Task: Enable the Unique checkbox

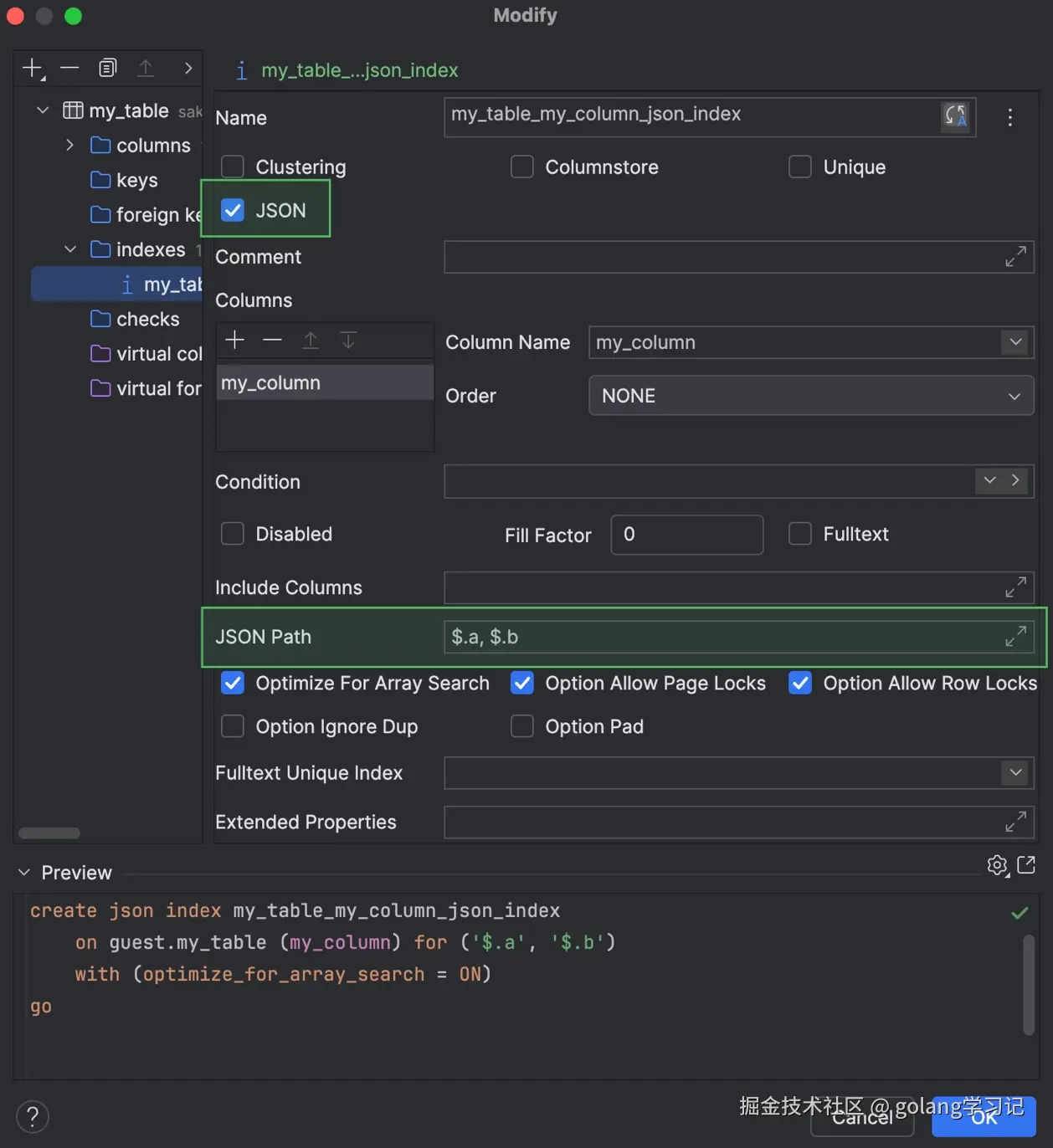Action: (x=800, y=167)
